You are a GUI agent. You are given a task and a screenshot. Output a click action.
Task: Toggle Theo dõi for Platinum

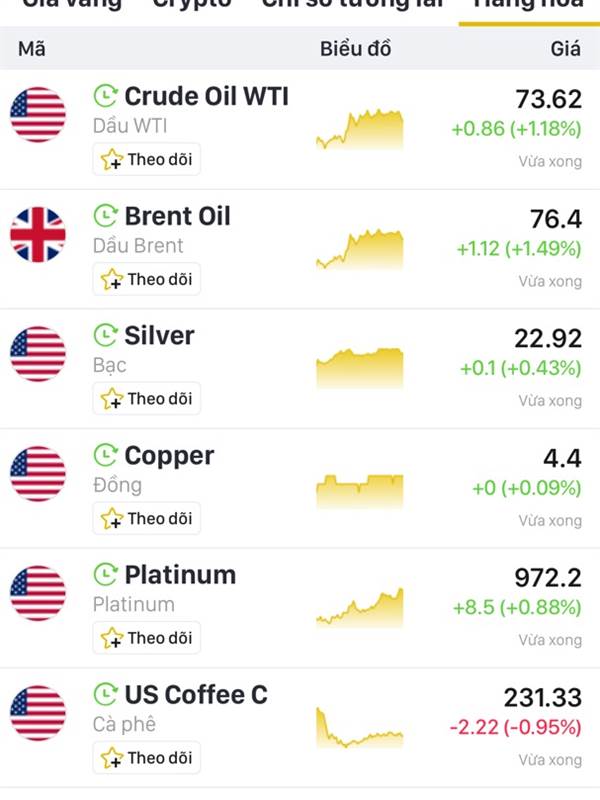(146, 638)
